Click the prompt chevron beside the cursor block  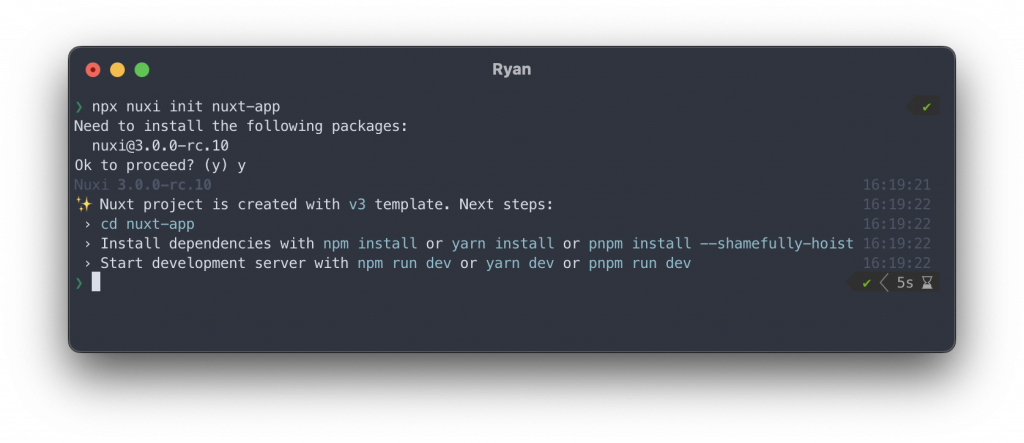[x=79, y=283]
